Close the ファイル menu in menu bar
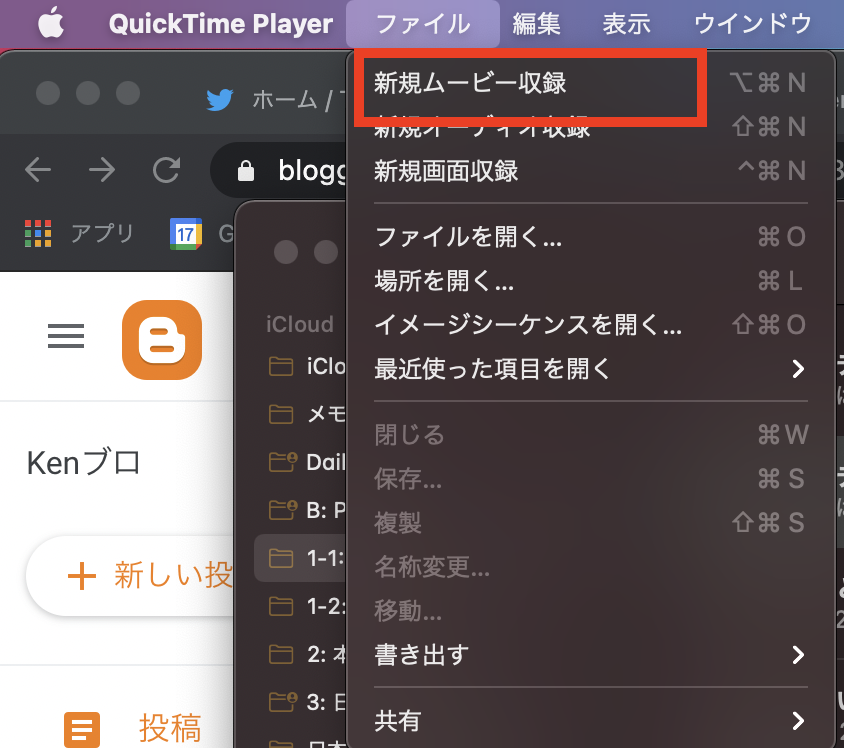Image resolution: width=844 pixels, height=748 pixels. tap(423, 24)
